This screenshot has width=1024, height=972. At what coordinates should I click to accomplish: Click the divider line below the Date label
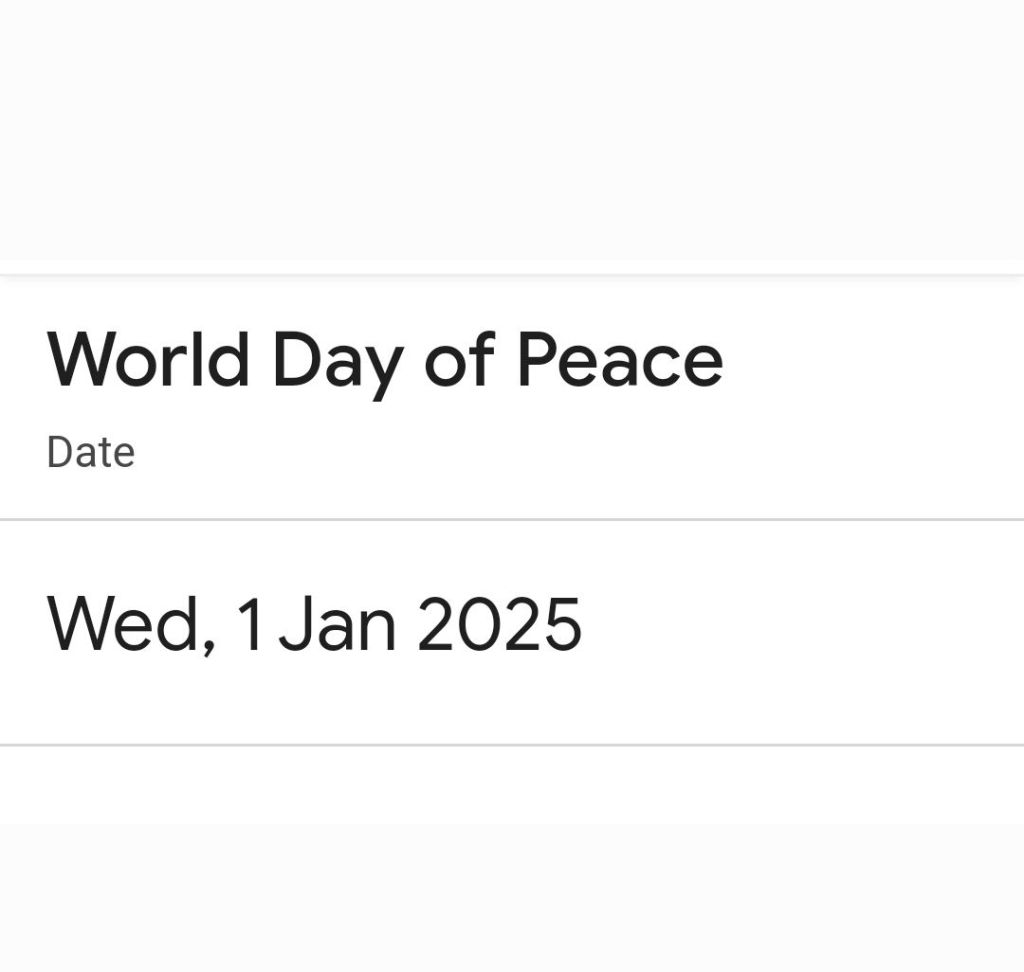pos(512,520)
